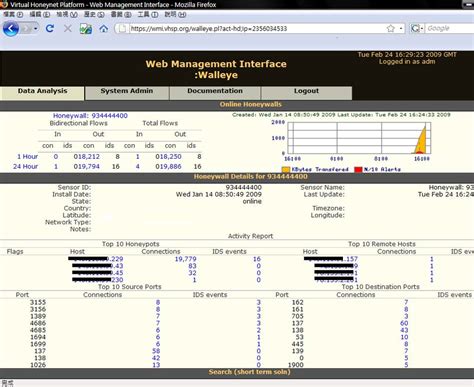474x387 pixels.
Task: Reload the current page
Action: 50,29
